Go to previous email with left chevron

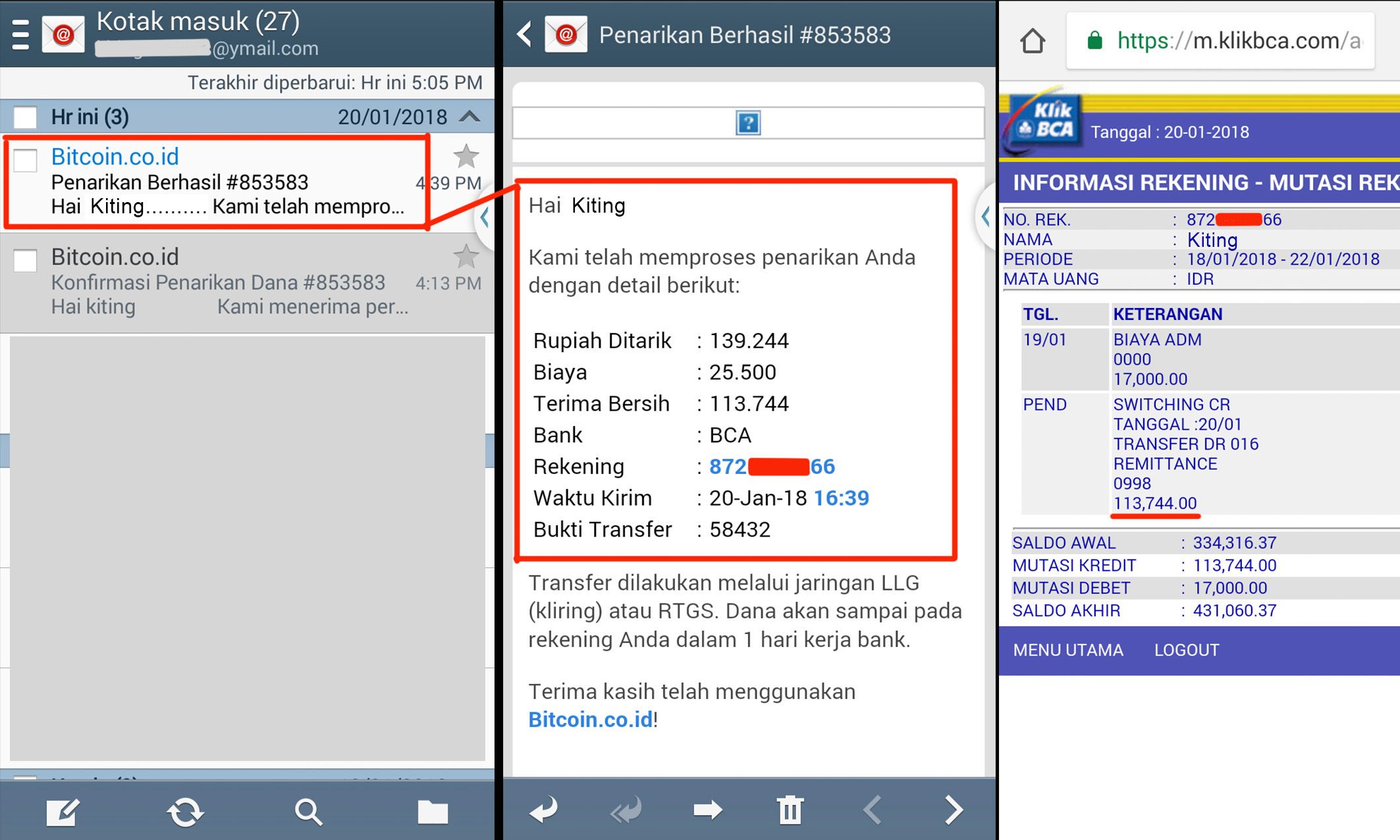pos(872,810)
